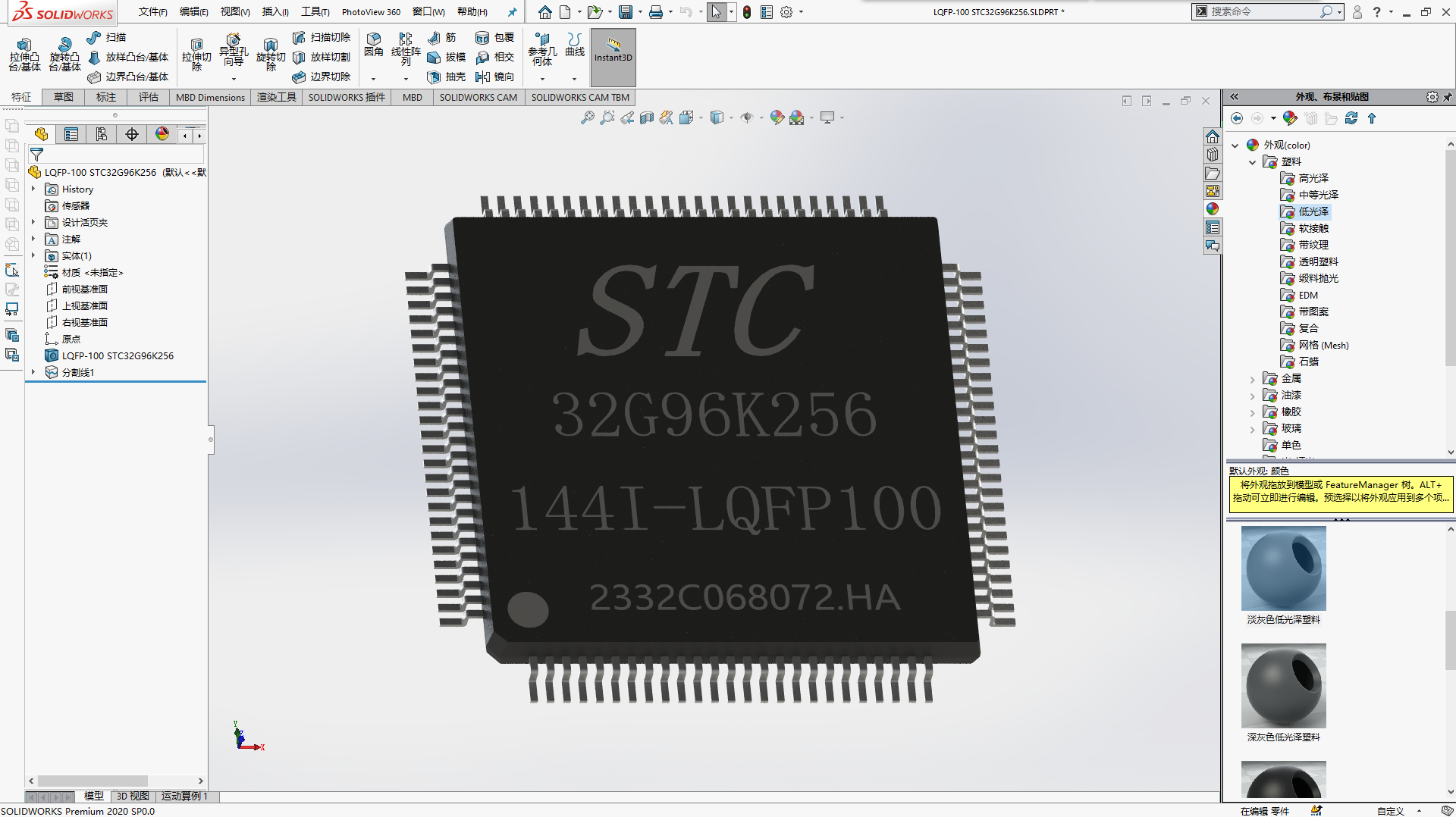Image resolution: width=1456 pixels, height=817 pixels.
Task: Select the Fillet (圆角) tool
Action: 373,45
